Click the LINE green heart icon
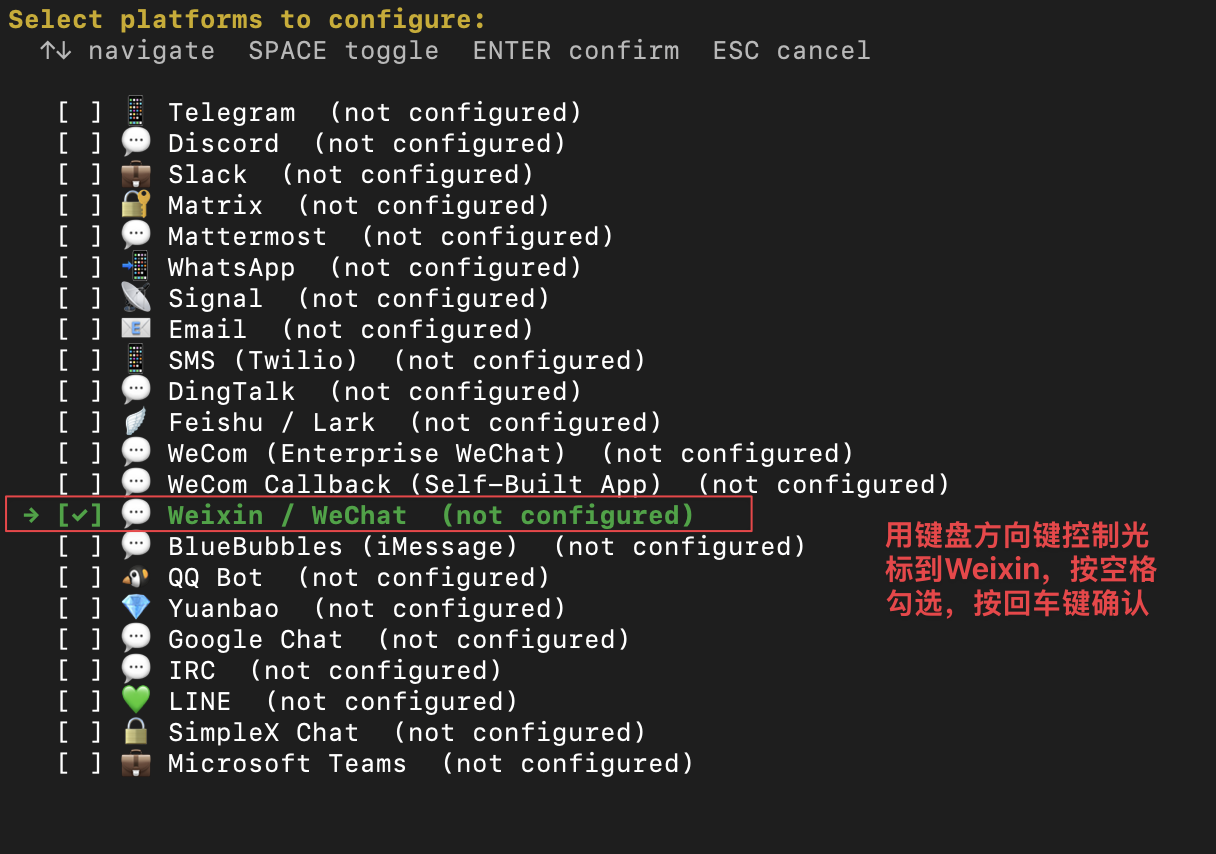 point(135,701)
